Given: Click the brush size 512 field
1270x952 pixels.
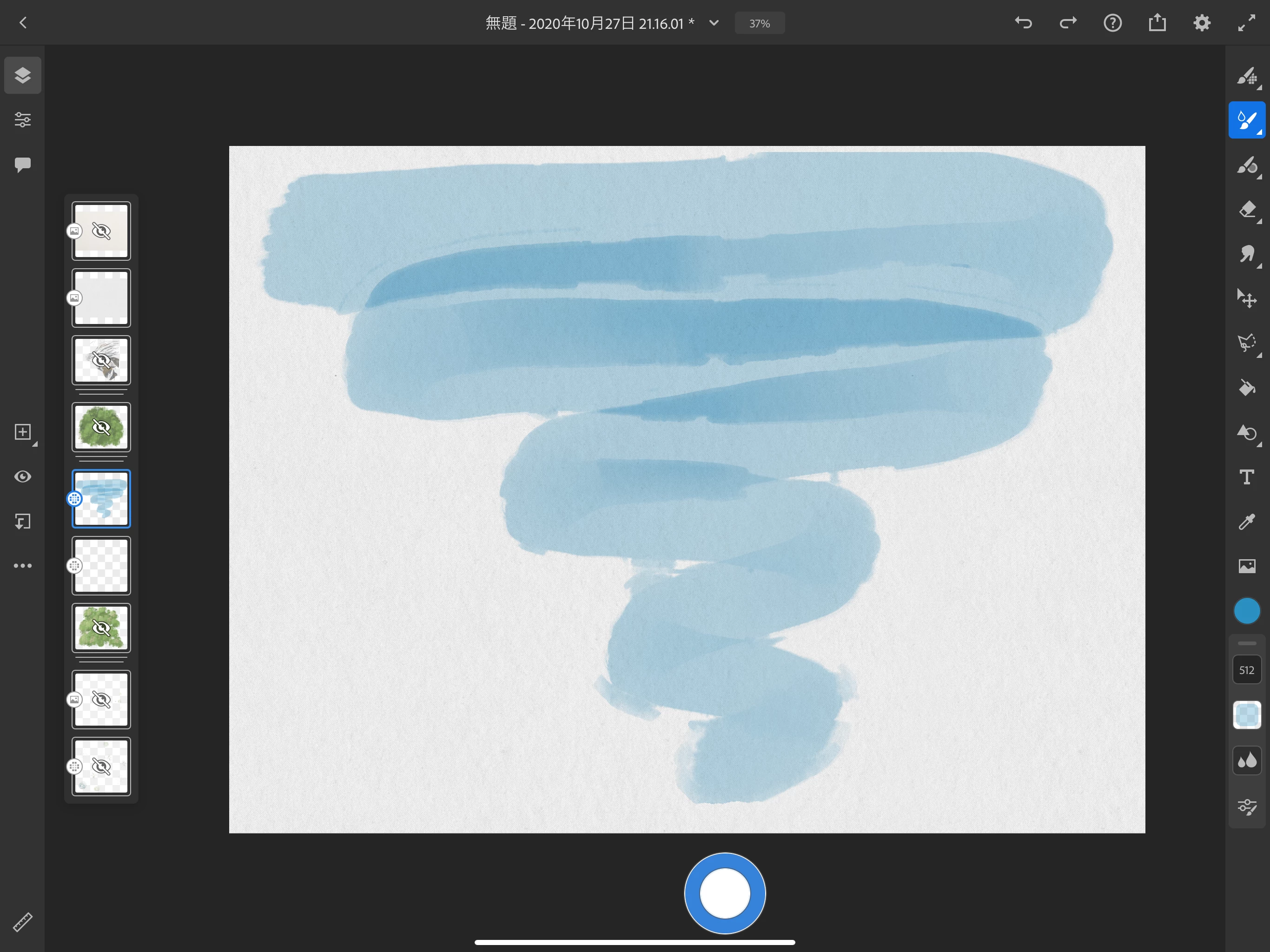Looking at the screenshot, I should click(x=1246, y=670).
